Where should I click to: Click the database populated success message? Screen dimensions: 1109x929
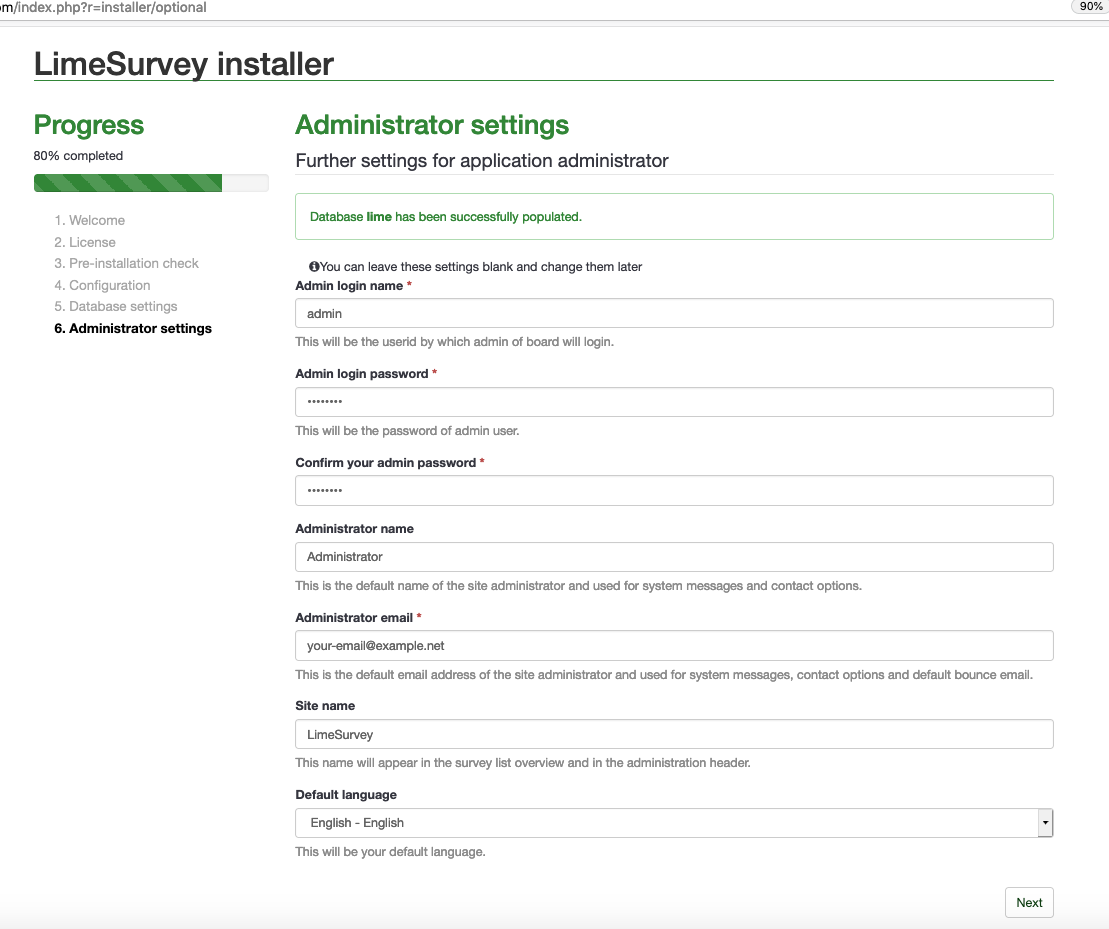coord(446,217)
